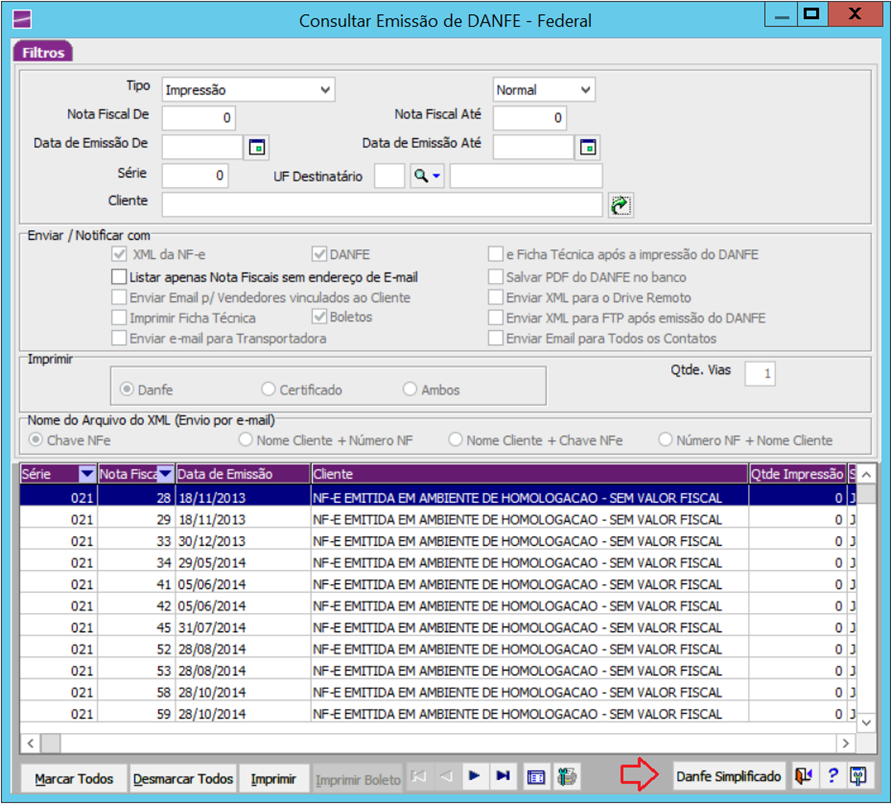Select Chave NFe file name option
891x804 pixels.
(x=36, y=440)
